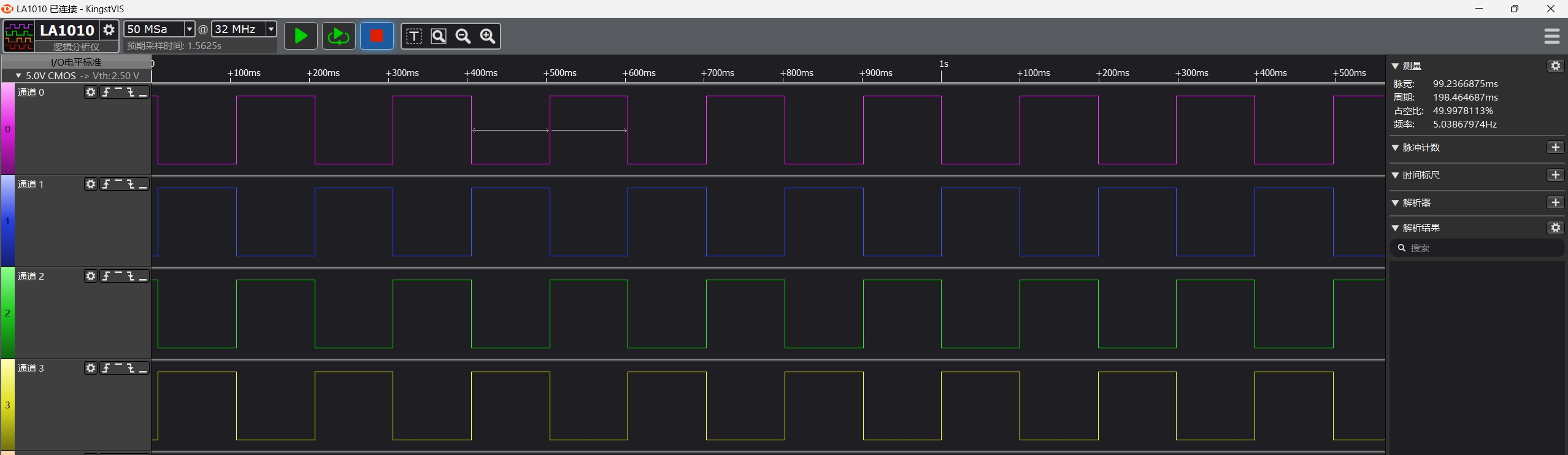Open the hamburger main menu
Image resolution: width=1568 pixels, height=455 pixels.
pos(1551,37)
